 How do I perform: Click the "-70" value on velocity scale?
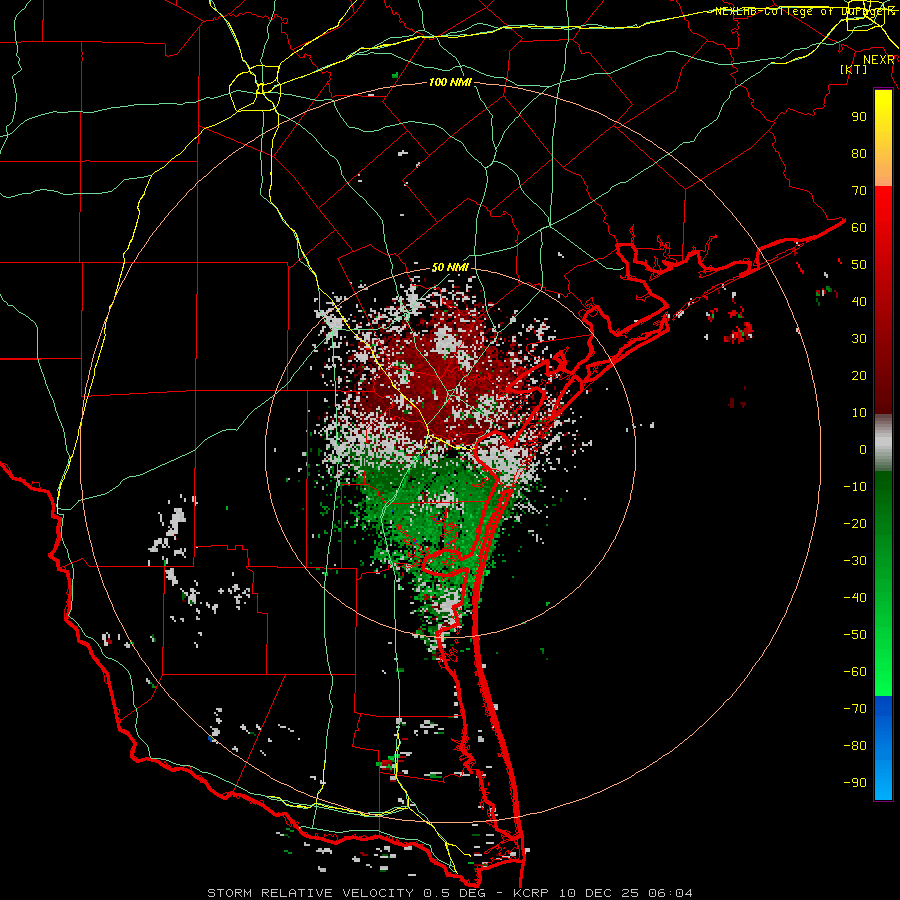tap(855, 709)
